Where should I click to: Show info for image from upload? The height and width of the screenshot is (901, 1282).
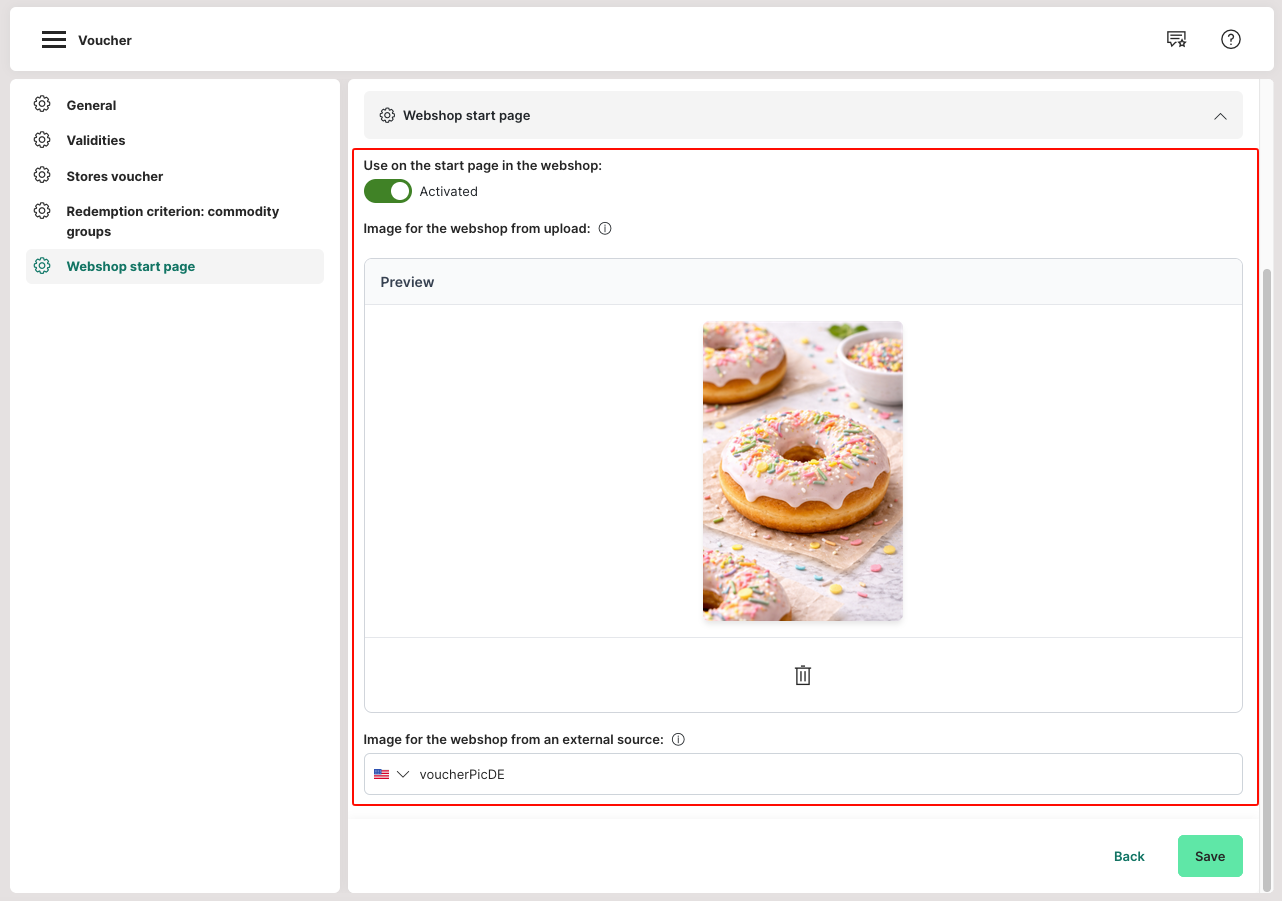(605, 228)
